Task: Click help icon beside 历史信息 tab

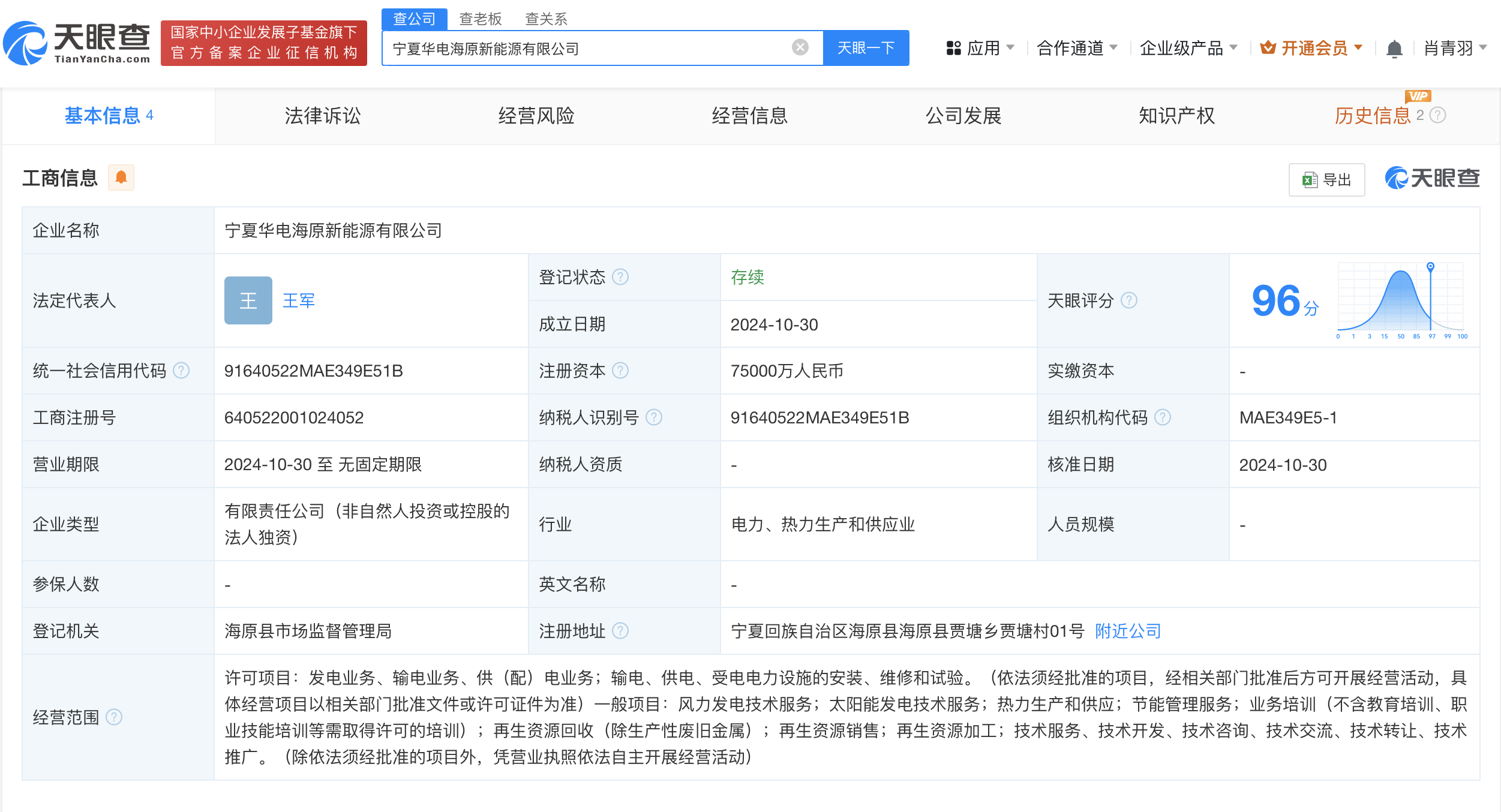Action: [x=1438, y=115]
